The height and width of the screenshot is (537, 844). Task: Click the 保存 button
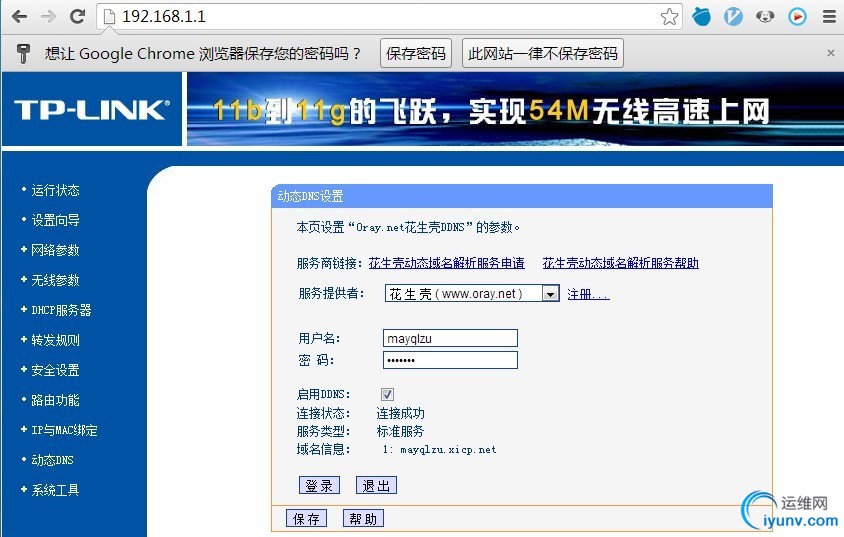tap(306, 519)
